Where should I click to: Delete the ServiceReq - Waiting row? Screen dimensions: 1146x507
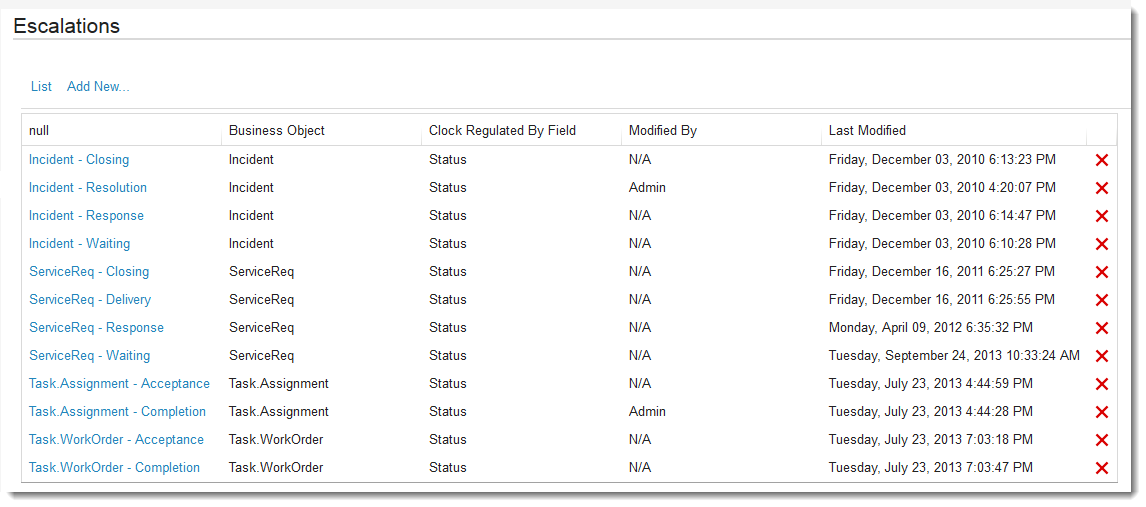[1102, 356]
